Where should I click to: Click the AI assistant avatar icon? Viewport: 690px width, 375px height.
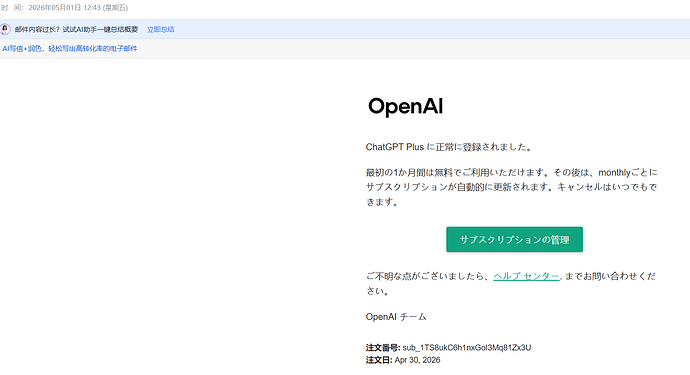point(5,29)
